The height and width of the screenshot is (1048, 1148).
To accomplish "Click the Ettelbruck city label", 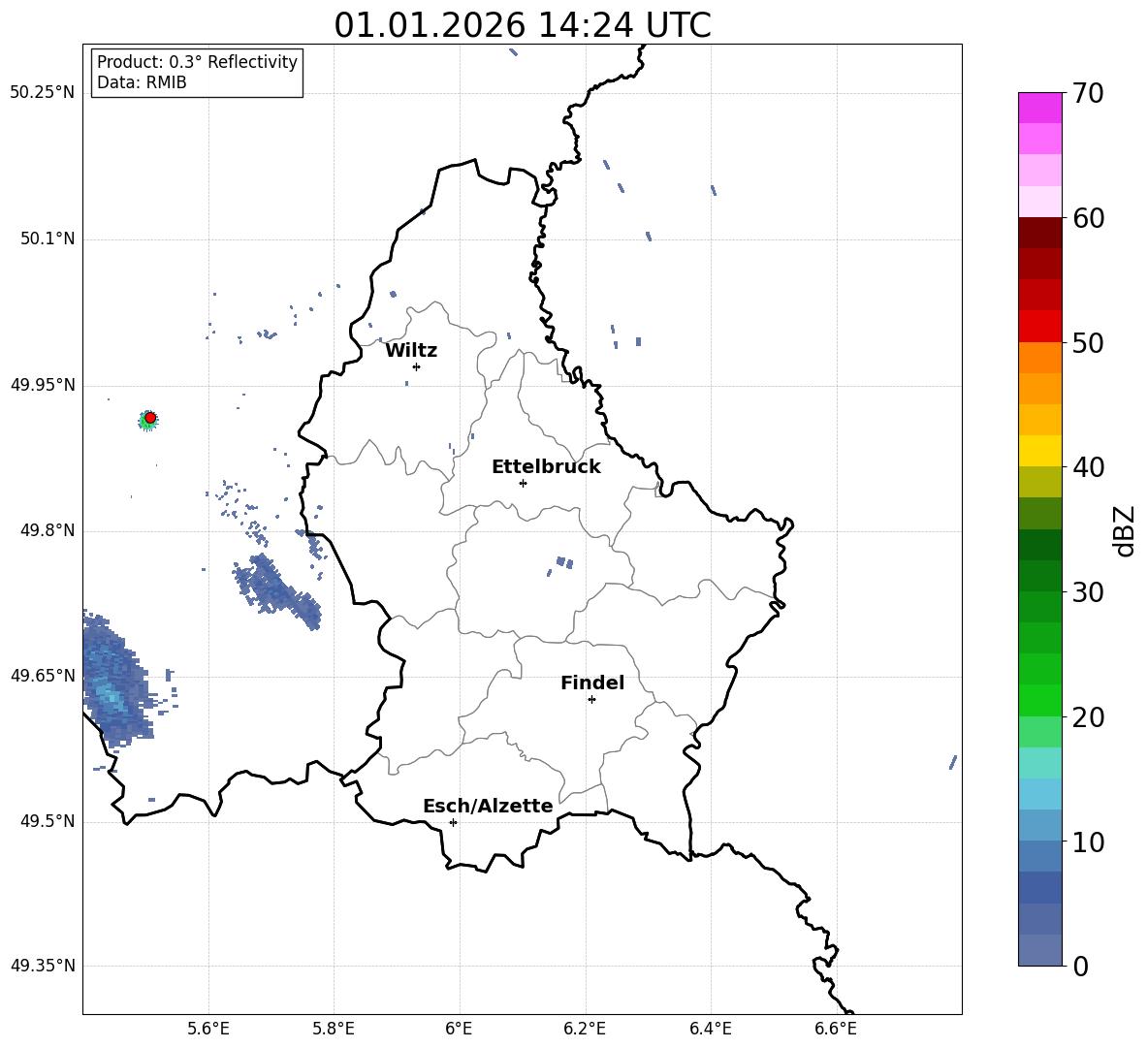I will tap(546, 467).
